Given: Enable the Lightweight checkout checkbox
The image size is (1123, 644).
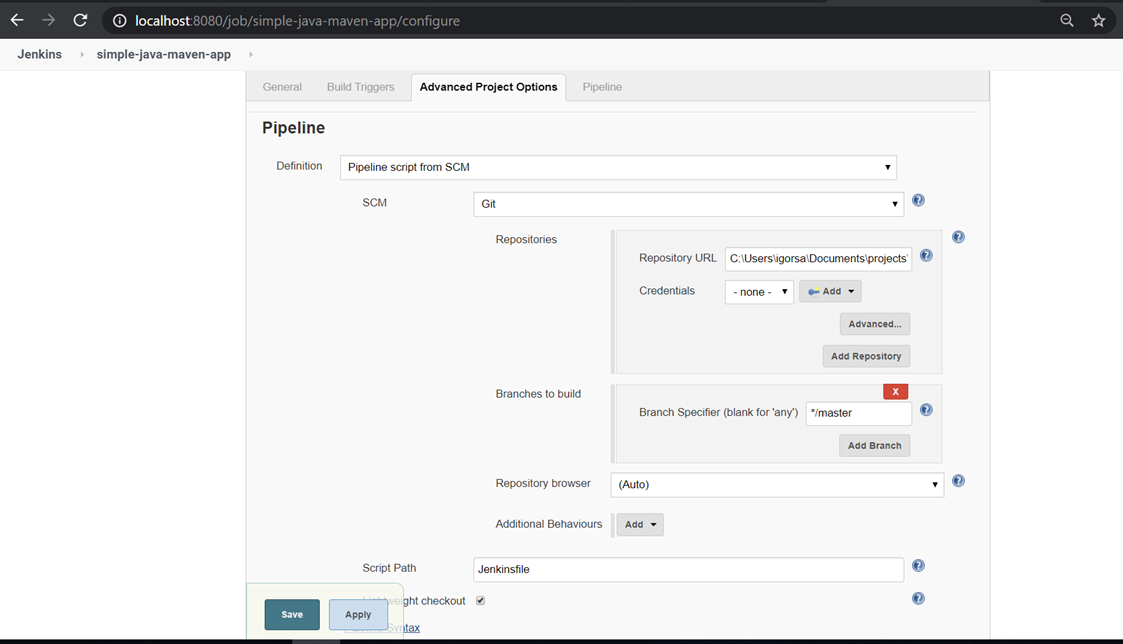Looking at the screenshot, I should click(x=480, y=600).
